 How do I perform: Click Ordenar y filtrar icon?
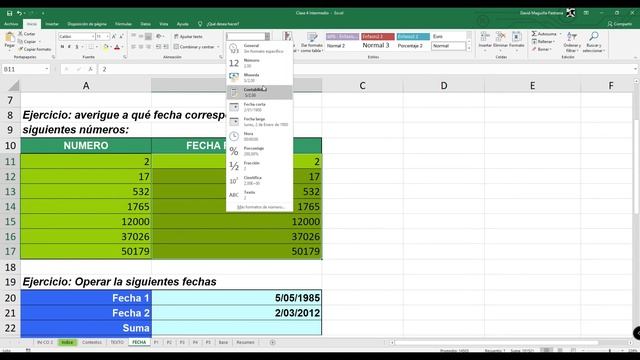572,37
